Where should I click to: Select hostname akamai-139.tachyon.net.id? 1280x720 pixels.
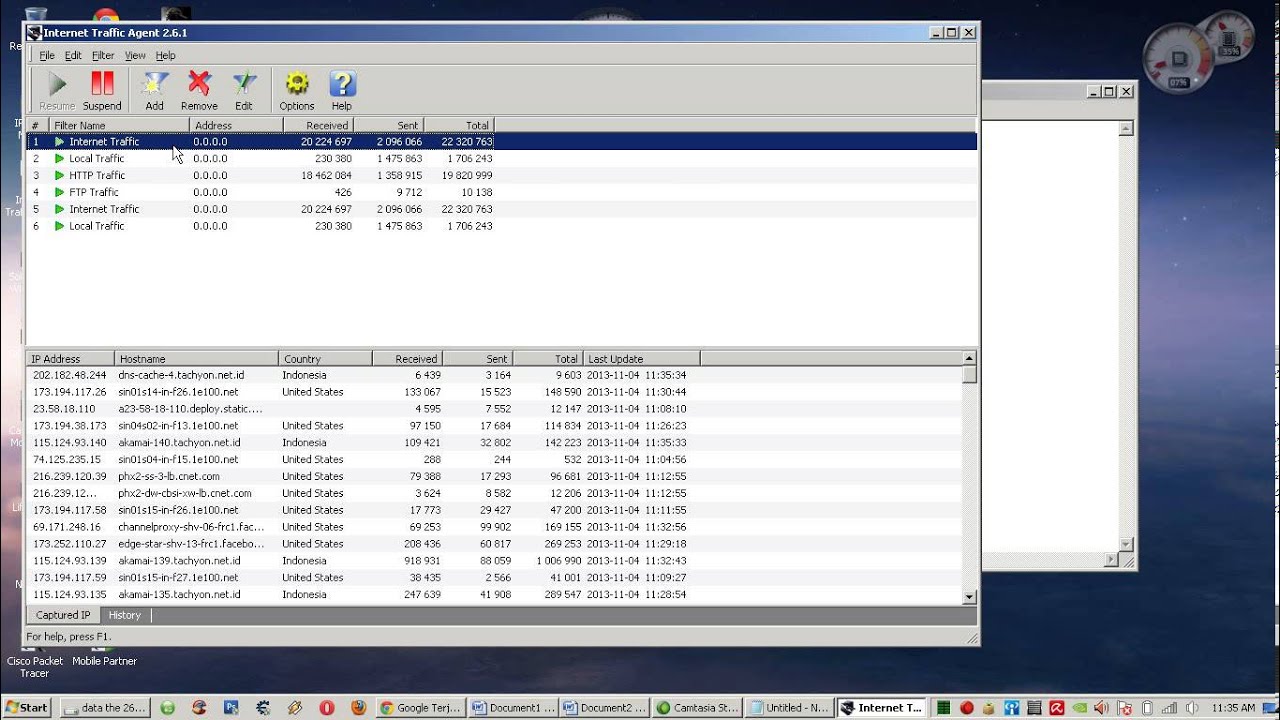click(x=179, y=560)
